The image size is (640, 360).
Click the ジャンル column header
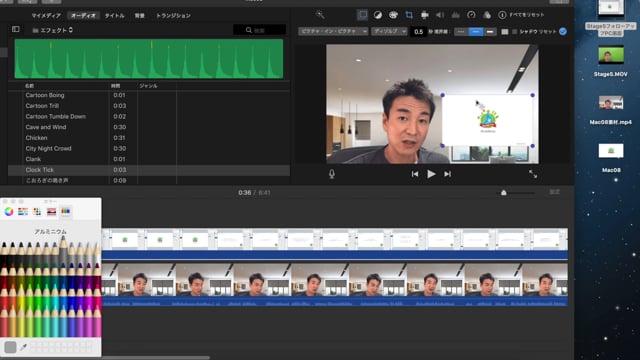(148, 86)
